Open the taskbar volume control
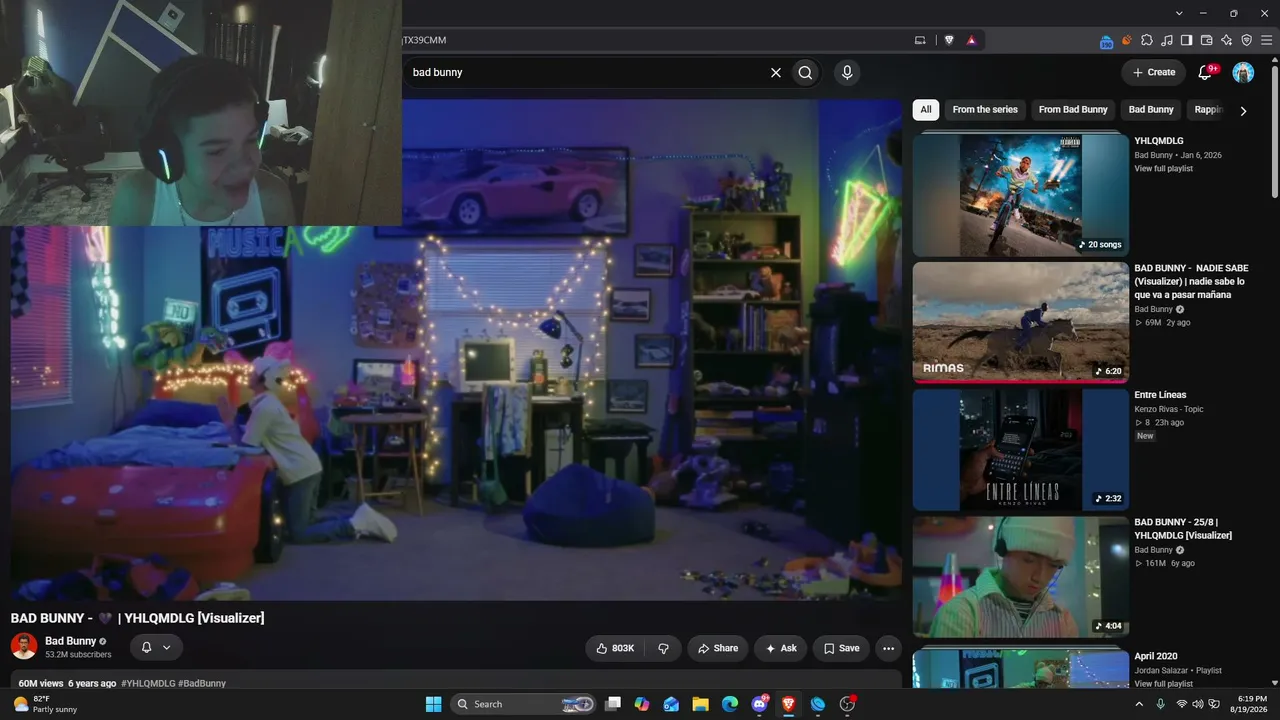Screen dimensions: 1280x720 coord(1198,704)
